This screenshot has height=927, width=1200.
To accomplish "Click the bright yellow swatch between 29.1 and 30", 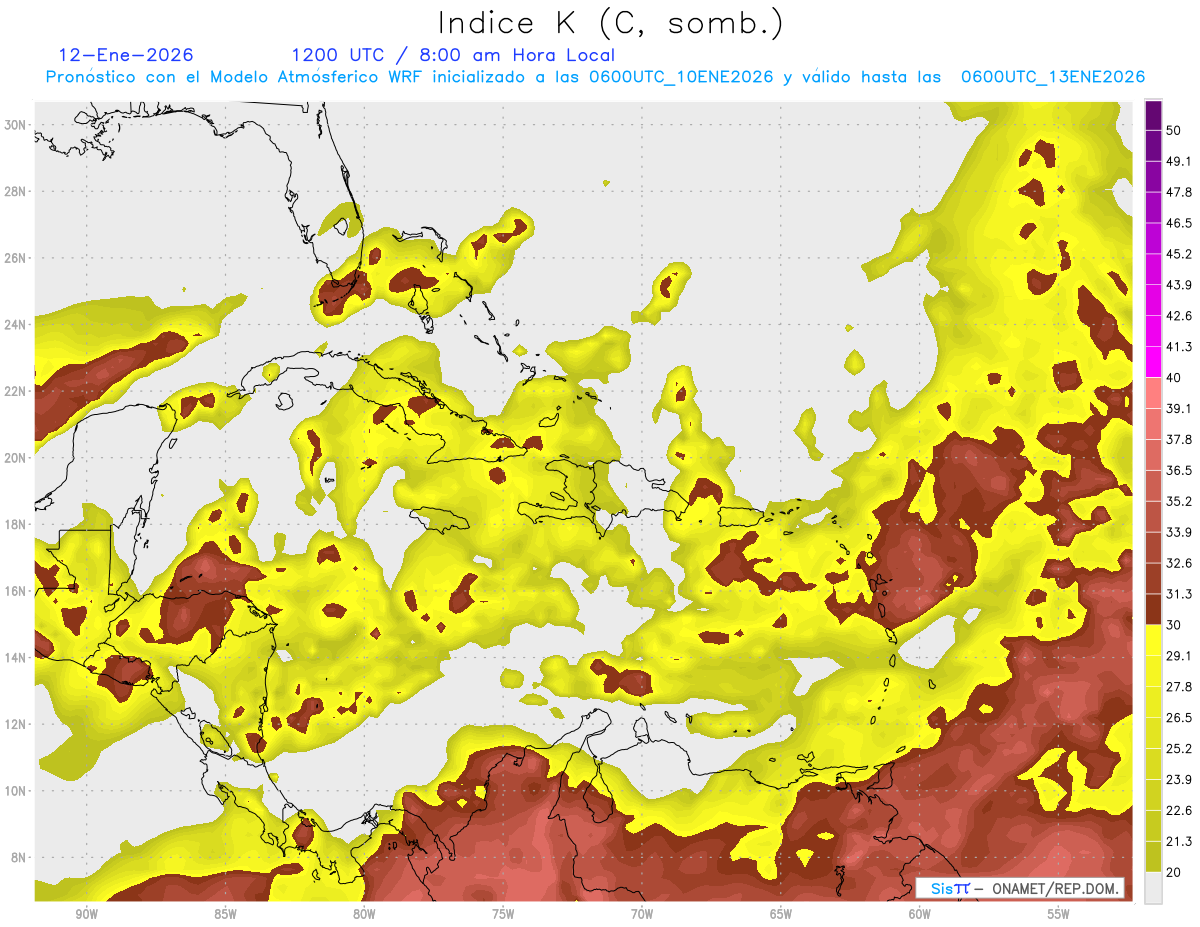I will click(1153, 640).
